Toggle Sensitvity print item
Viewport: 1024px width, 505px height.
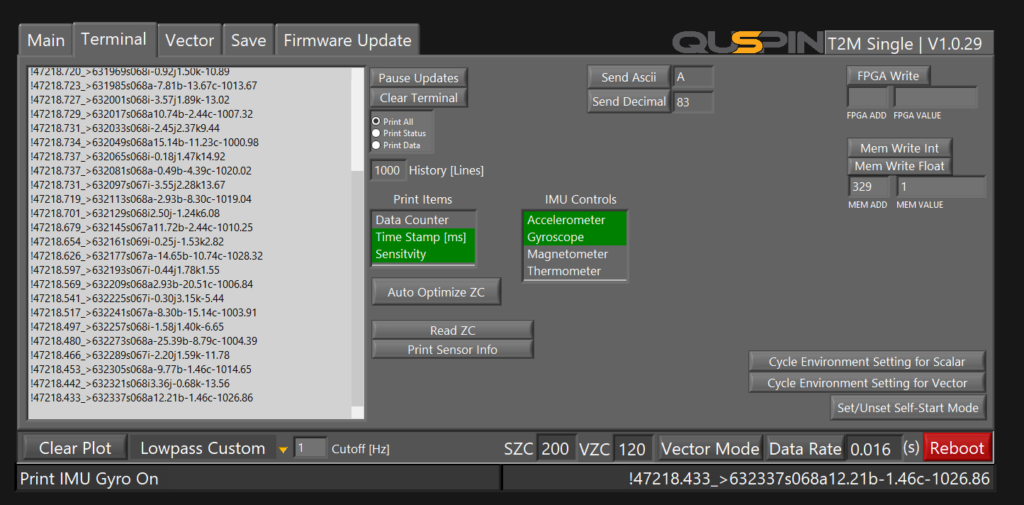[423, 254]
